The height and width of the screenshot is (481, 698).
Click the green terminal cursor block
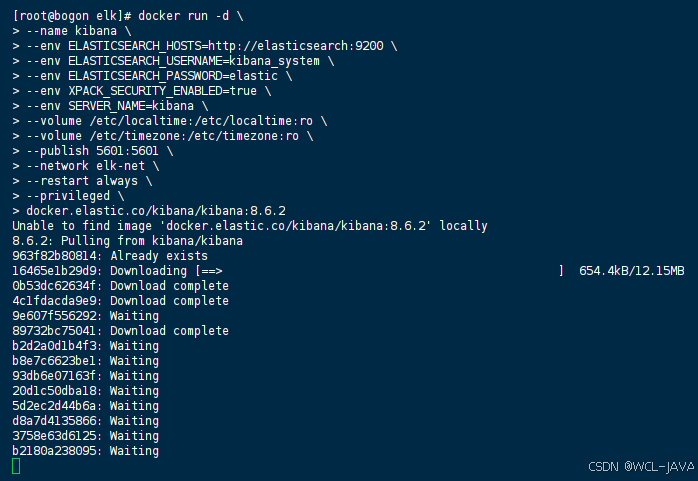point(16,466)
